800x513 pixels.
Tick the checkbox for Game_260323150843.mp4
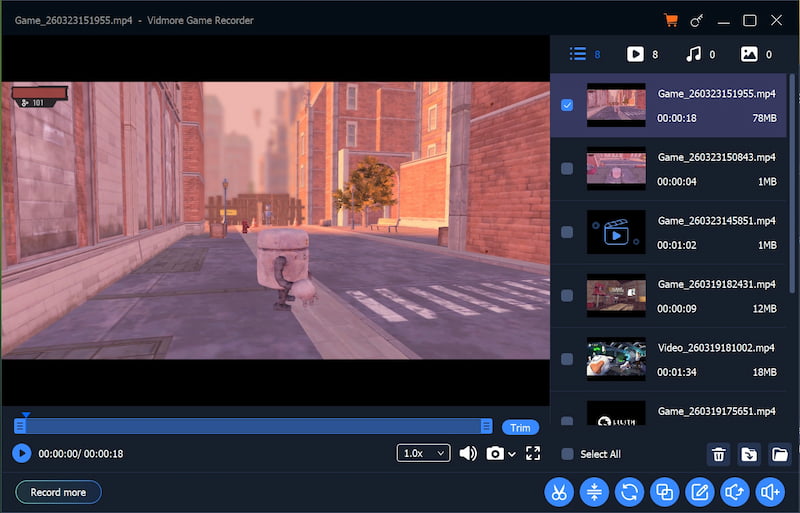click(x=567, y=169)
